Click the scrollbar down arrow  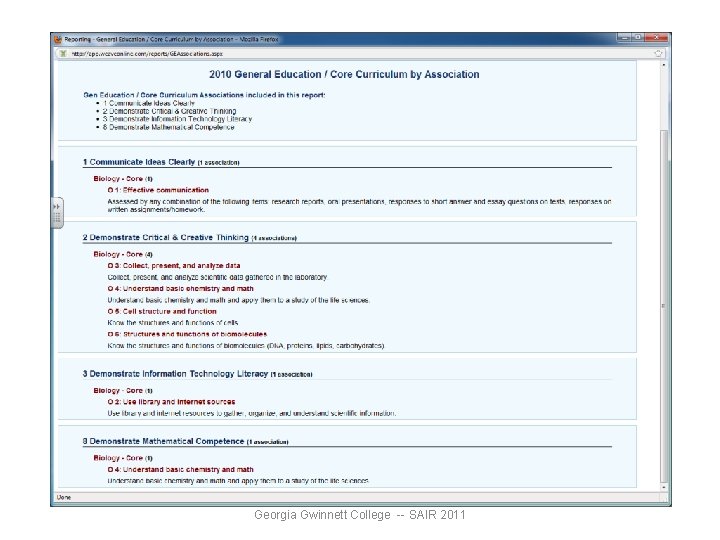[664, 488]
